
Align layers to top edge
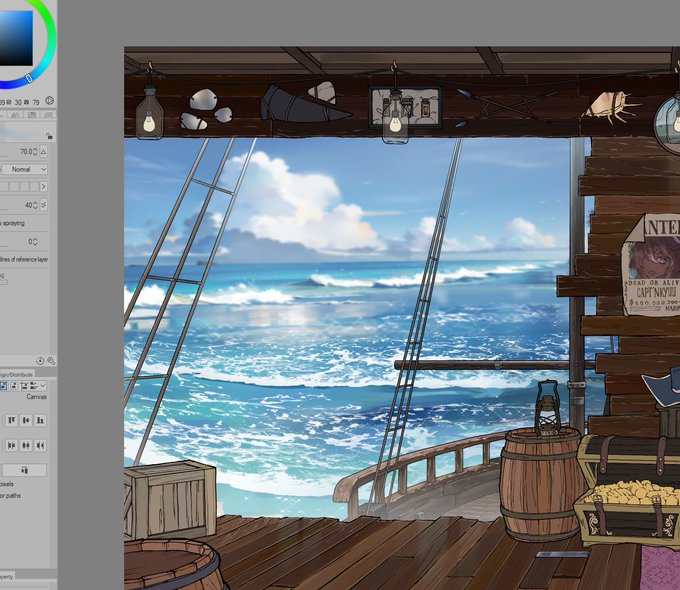tap(12, 420)
